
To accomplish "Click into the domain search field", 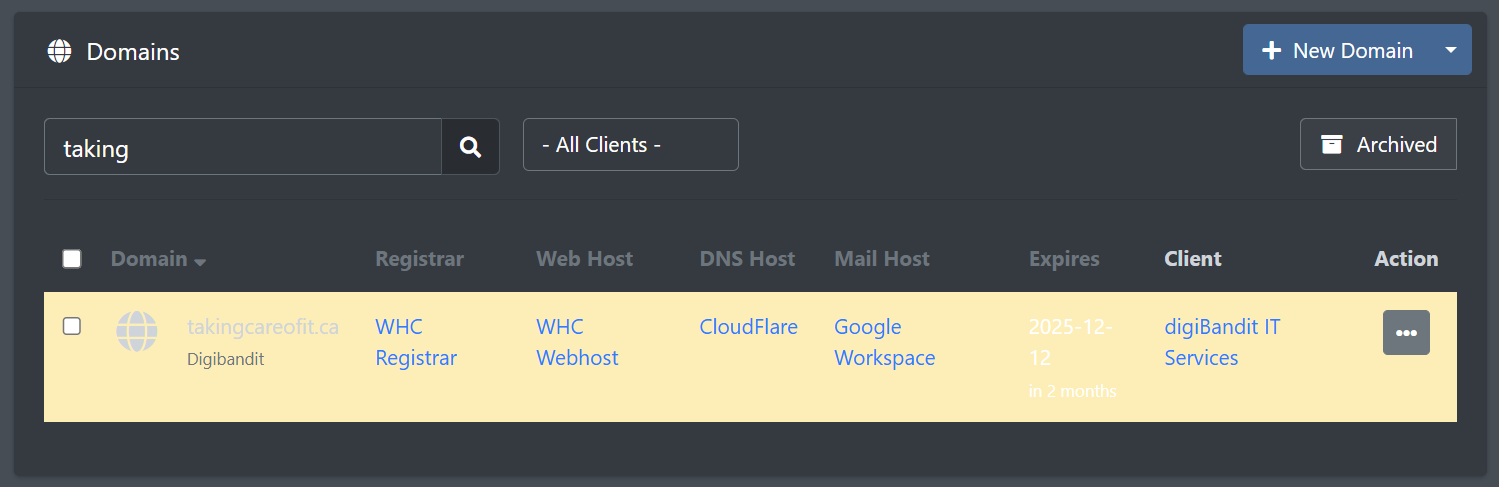I will [243, 147].
